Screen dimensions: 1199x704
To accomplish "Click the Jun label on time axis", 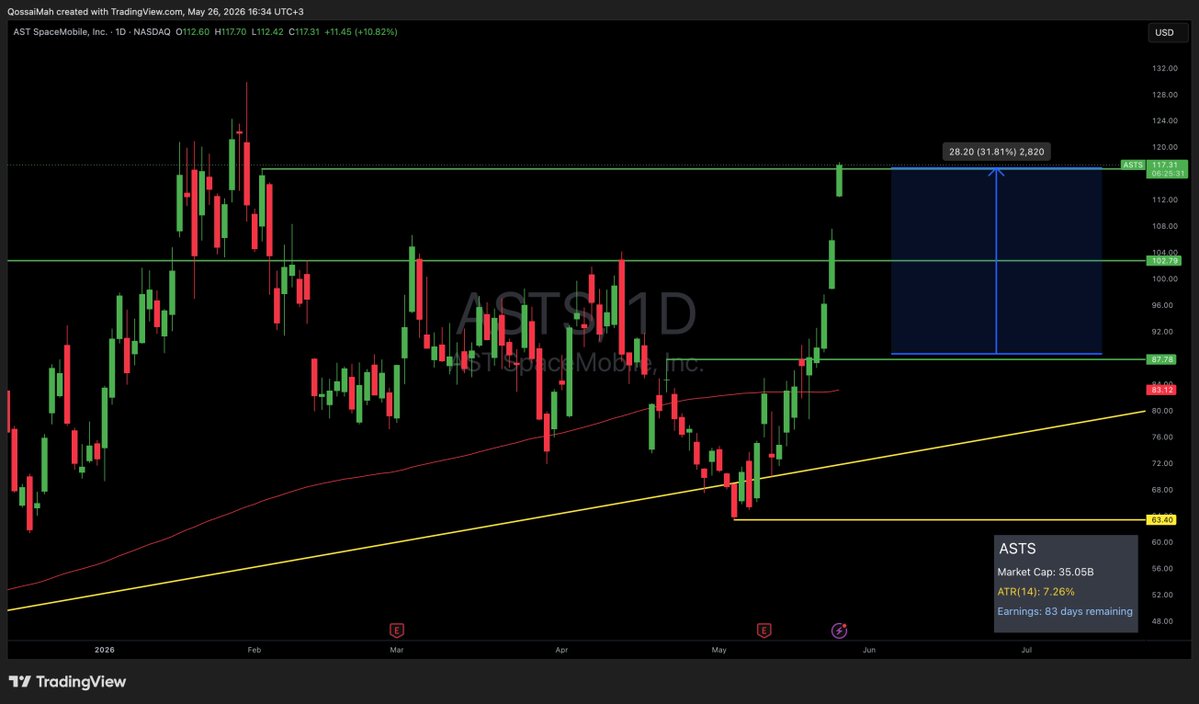I will click(x=869, y=650).
